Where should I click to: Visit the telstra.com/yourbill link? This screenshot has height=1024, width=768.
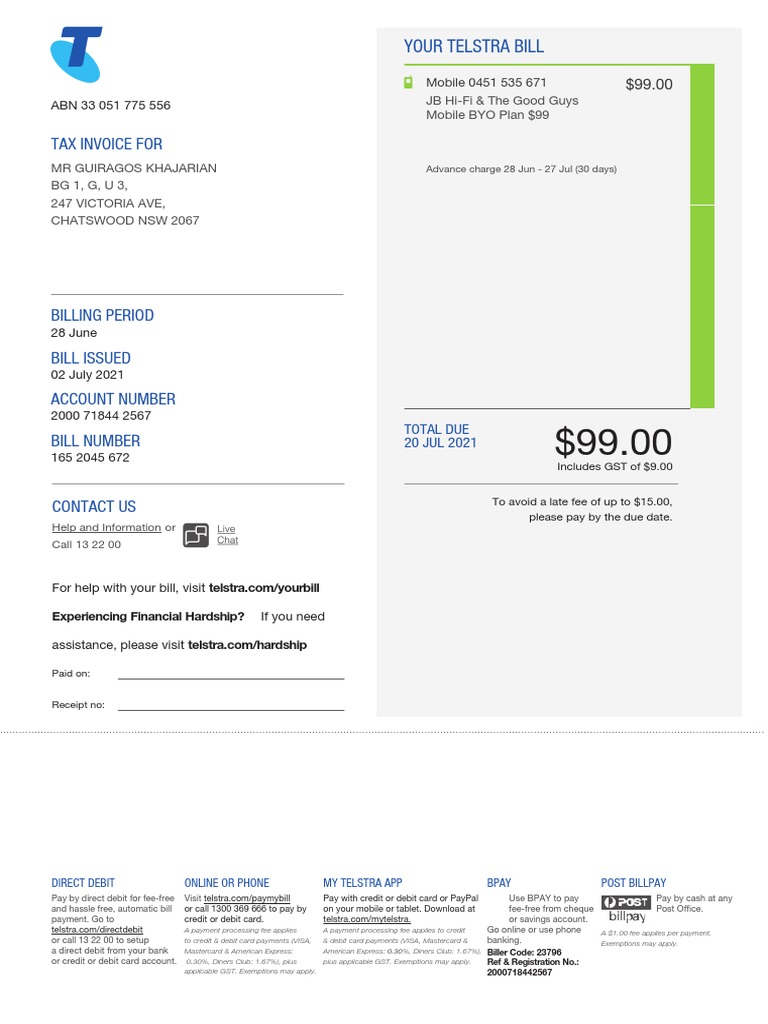pyautogui.click(x=264, y=588)
